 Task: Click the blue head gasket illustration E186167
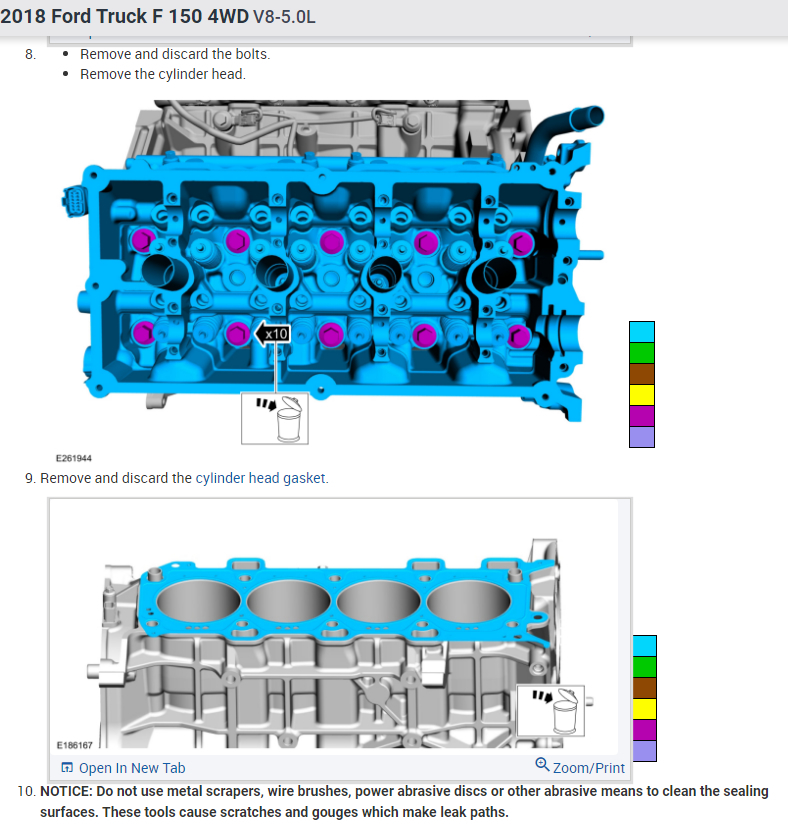pyautogui.click(x=340, y=600)
